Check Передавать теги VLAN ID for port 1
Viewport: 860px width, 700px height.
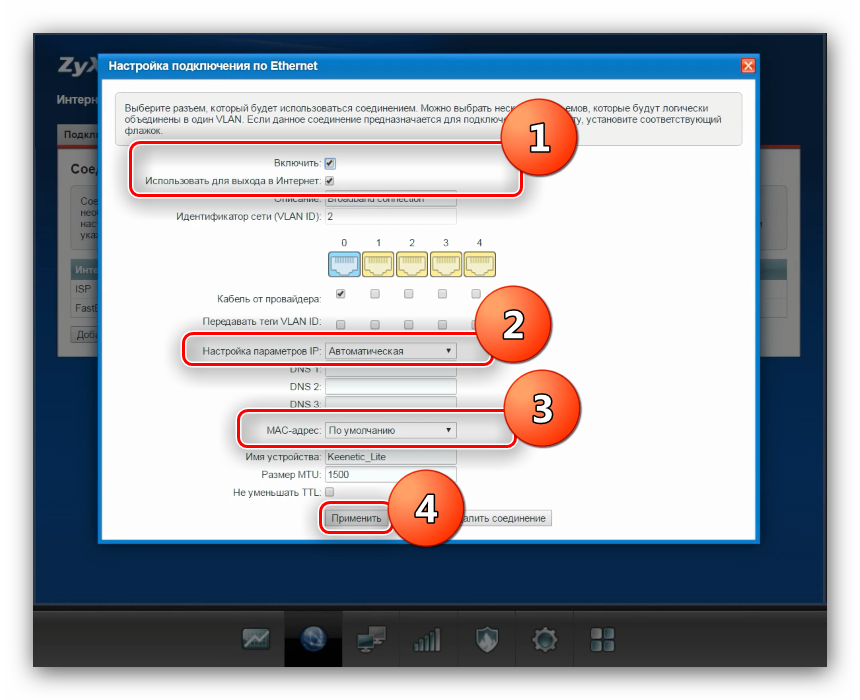[x=375, y=324]
